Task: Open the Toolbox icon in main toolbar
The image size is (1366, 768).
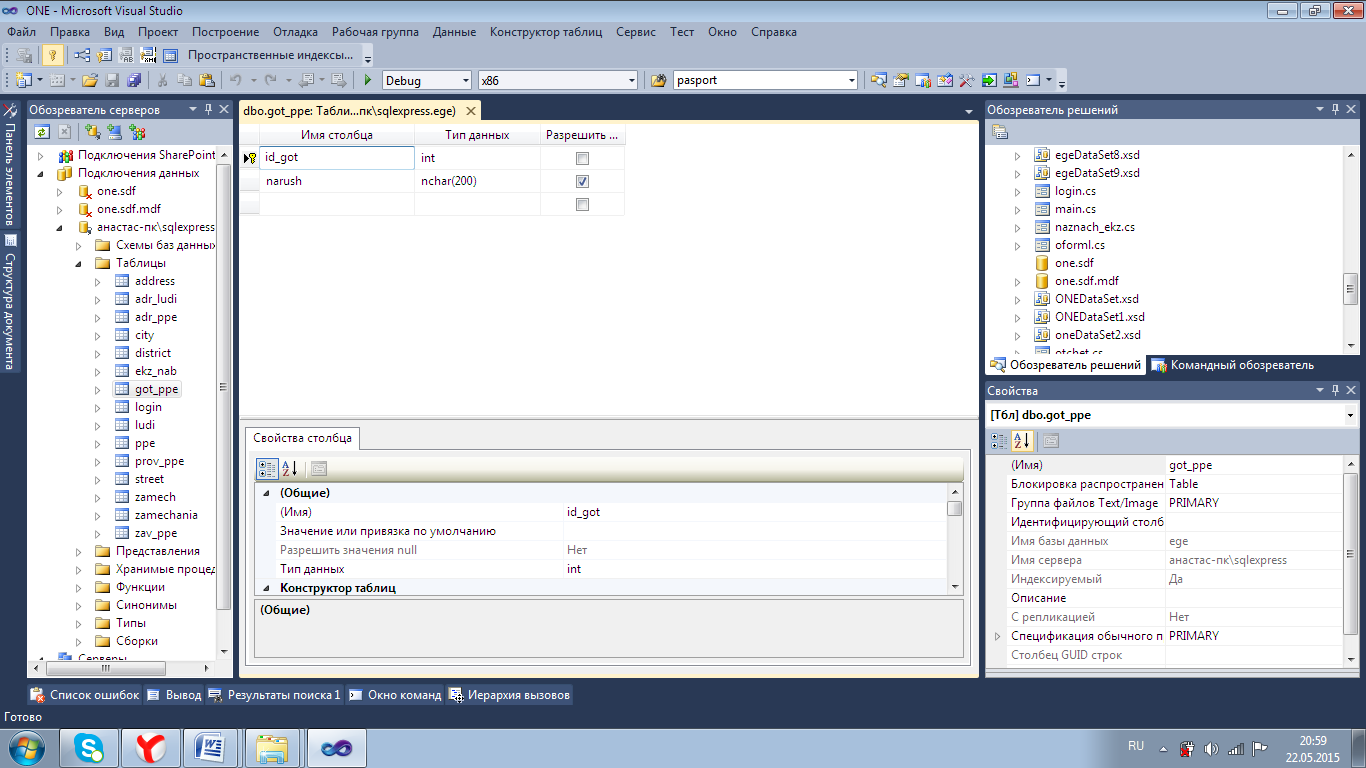Action: [x=967, y=80]
